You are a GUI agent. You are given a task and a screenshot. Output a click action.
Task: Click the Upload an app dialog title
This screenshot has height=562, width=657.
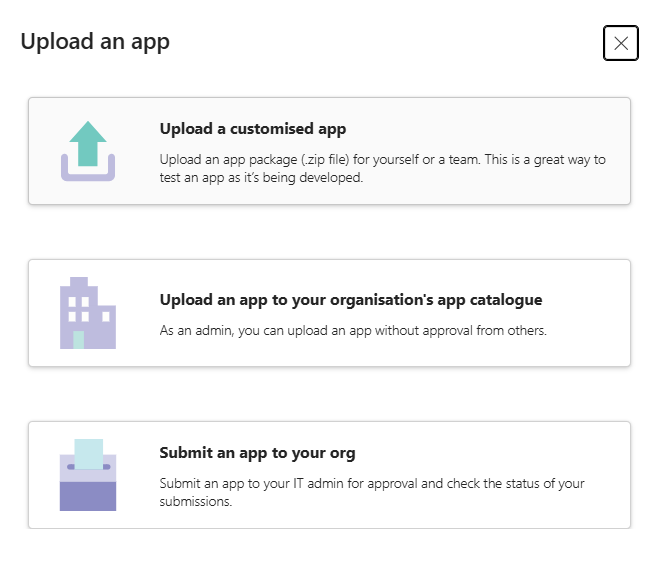click(x=95, y=42)
